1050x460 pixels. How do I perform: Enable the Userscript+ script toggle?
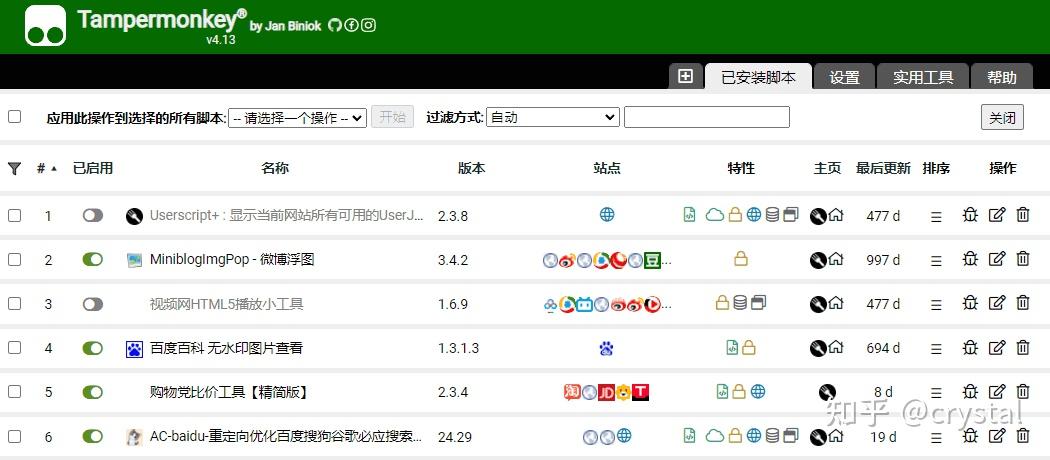93,215
